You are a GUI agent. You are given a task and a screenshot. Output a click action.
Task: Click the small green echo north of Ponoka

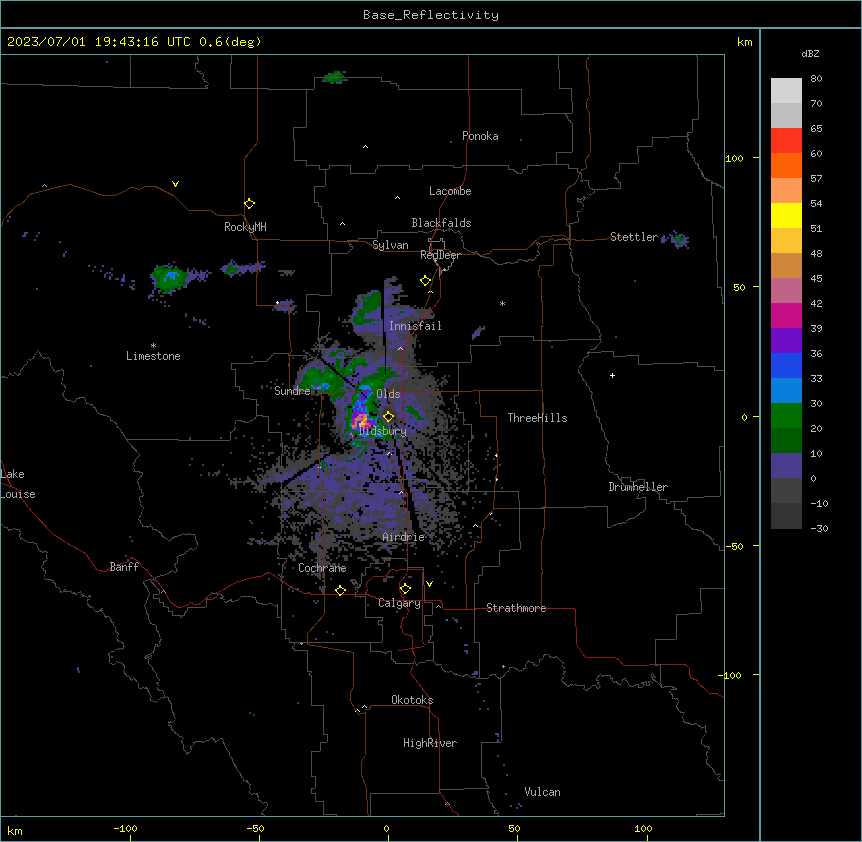334,77
